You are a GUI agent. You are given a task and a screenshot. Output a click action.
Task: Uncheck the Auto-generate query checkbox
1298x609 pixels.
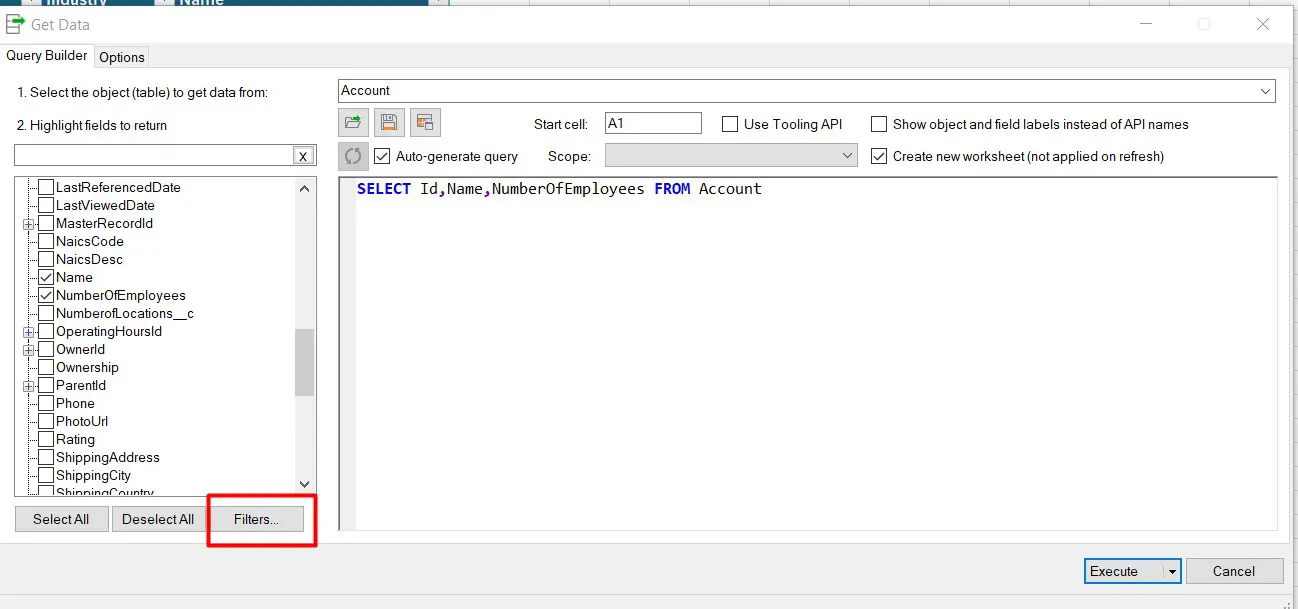coord(381,156)
